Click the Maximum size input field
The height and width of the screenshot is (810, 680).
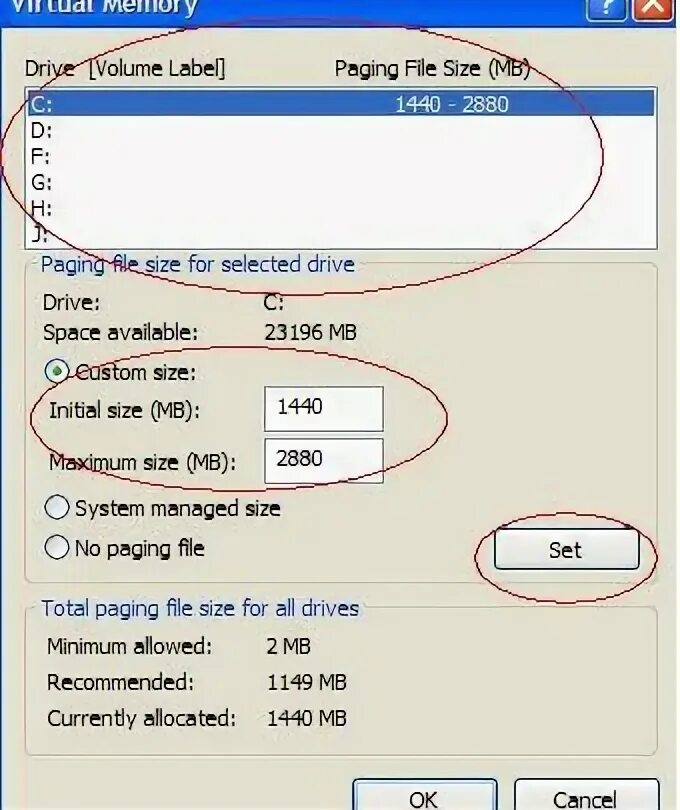point(323,460)
